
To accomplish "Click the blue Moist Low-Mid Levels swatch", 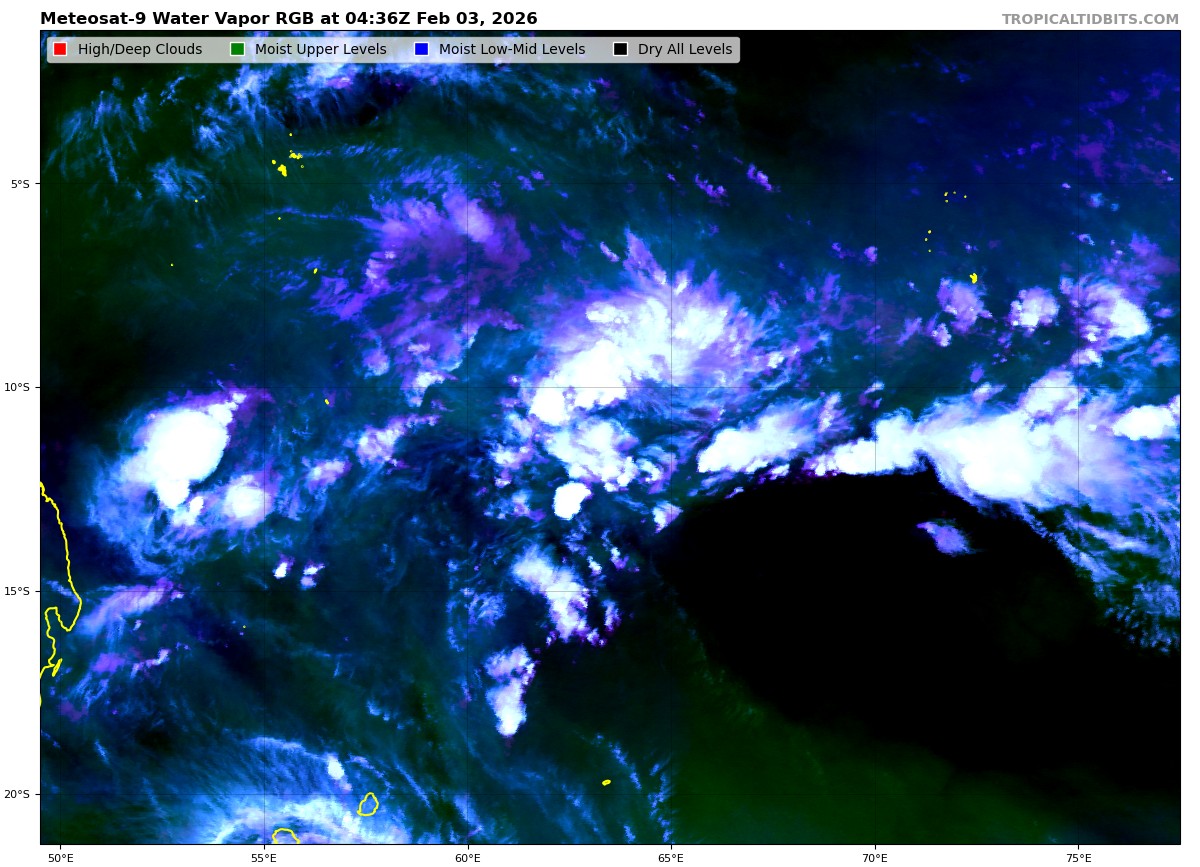I will pyautogui.click(x=421, y=50).
